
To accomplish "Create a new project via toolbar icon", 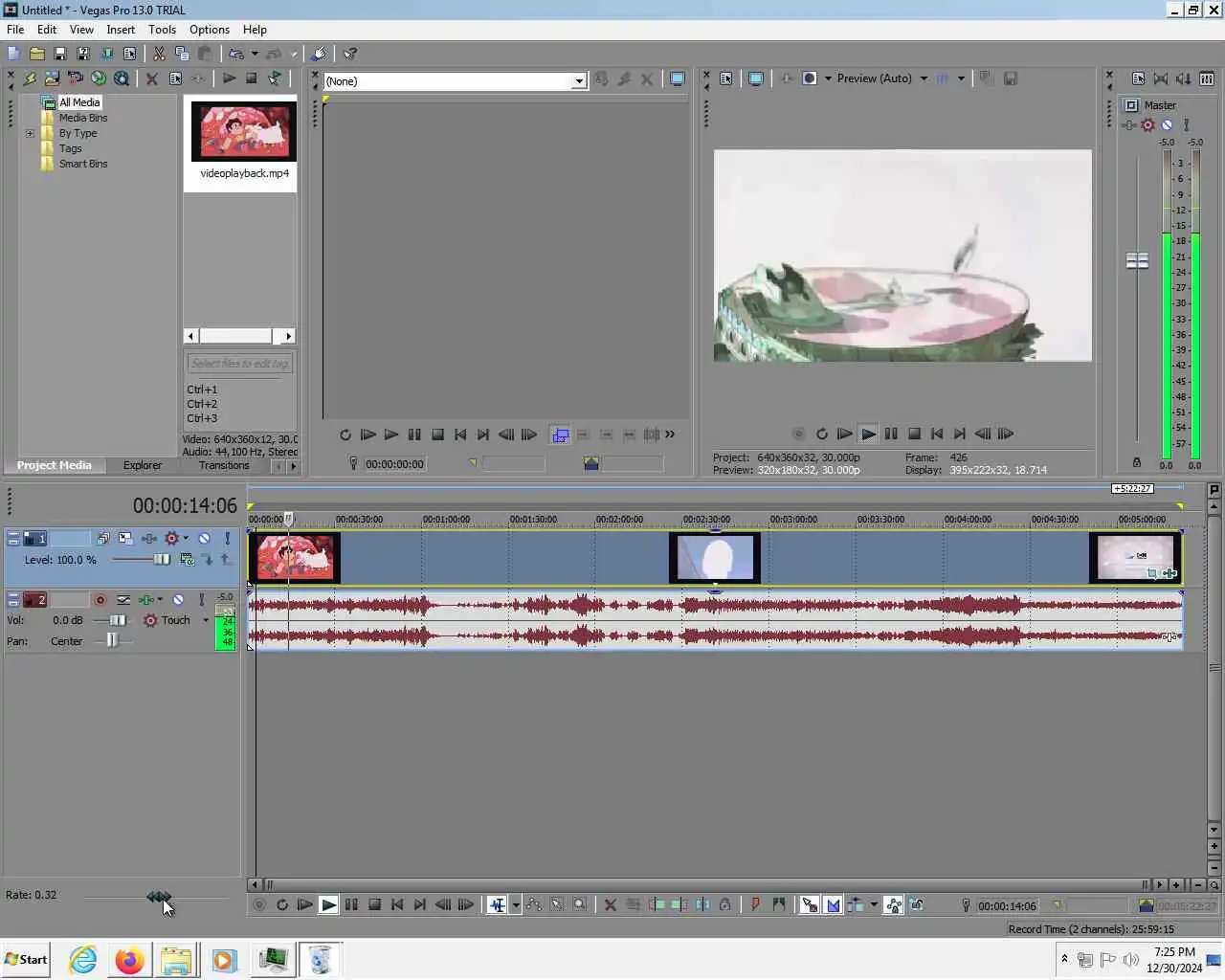I will (x=13, y=54).
